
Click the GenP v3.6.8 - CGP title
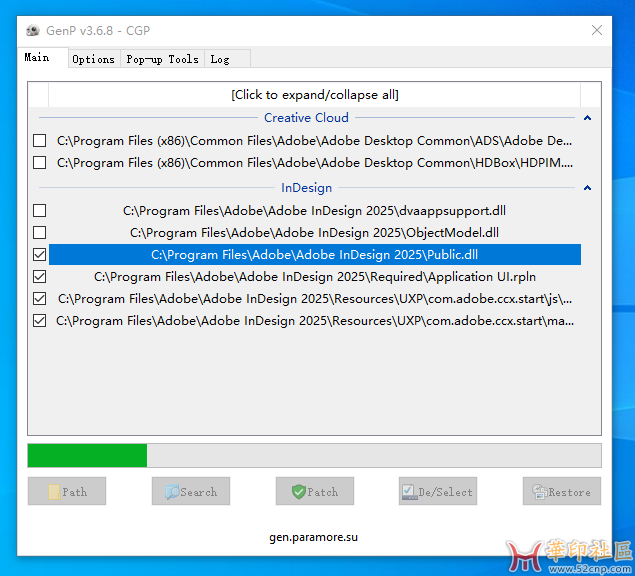98,30
